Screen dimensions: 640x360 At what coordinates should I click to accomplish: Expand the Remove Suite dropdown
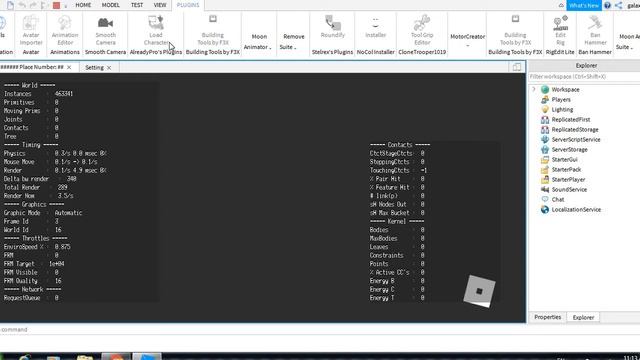click(x=293, y=42)
